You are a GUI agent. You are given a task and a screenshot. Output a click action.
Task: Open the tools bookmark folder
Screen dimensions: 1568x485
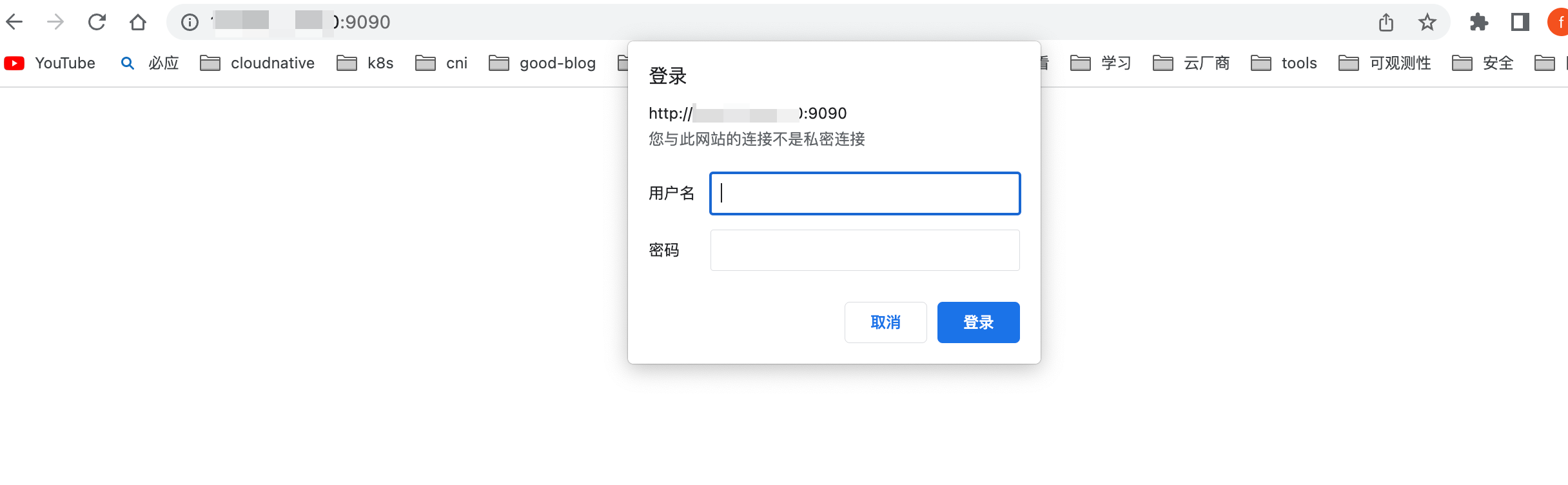click(x=1284, y=63)
